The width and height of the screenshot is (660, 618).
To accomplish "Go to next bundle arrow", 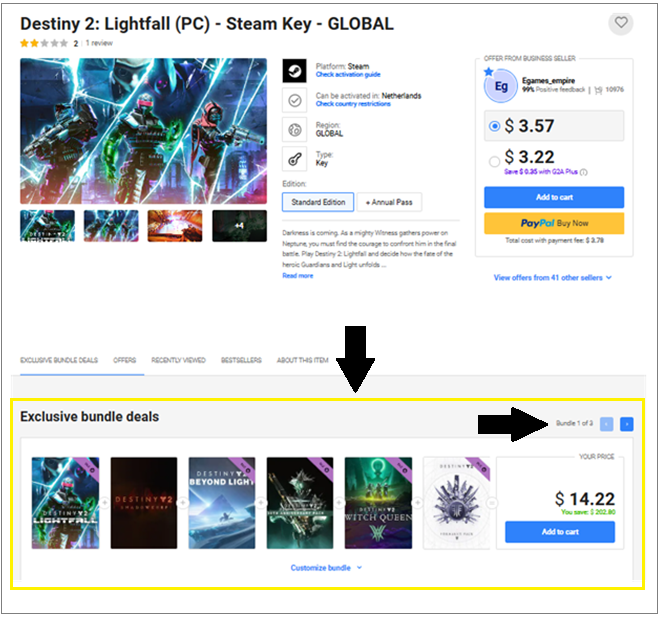I will click(x=626, y=424).
